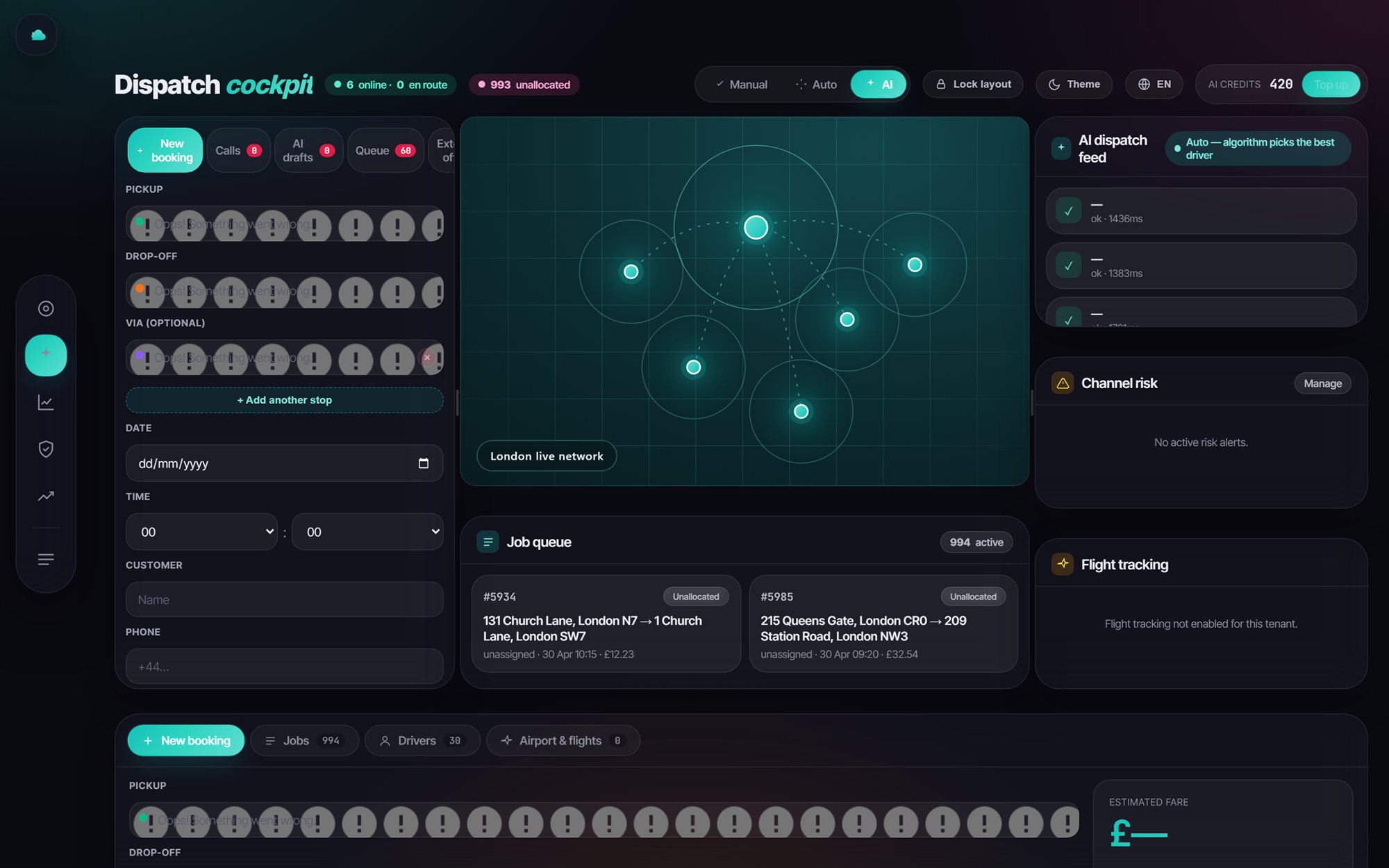
Task: Click the cloud logo icon
Action: (x=38, y=35)
